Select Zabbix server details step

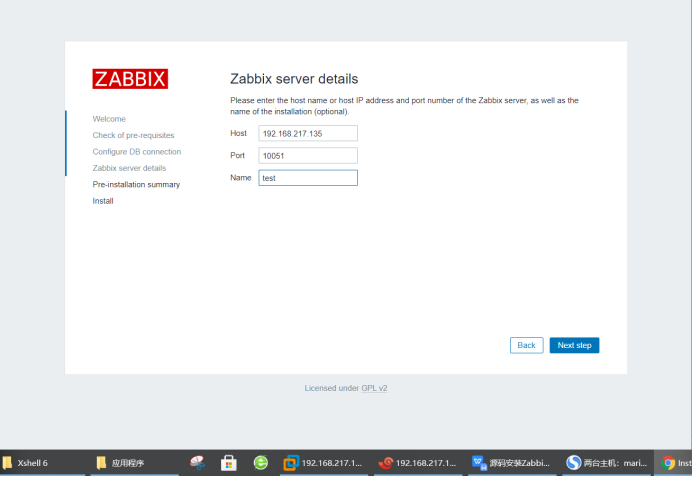tap(129, 168)
